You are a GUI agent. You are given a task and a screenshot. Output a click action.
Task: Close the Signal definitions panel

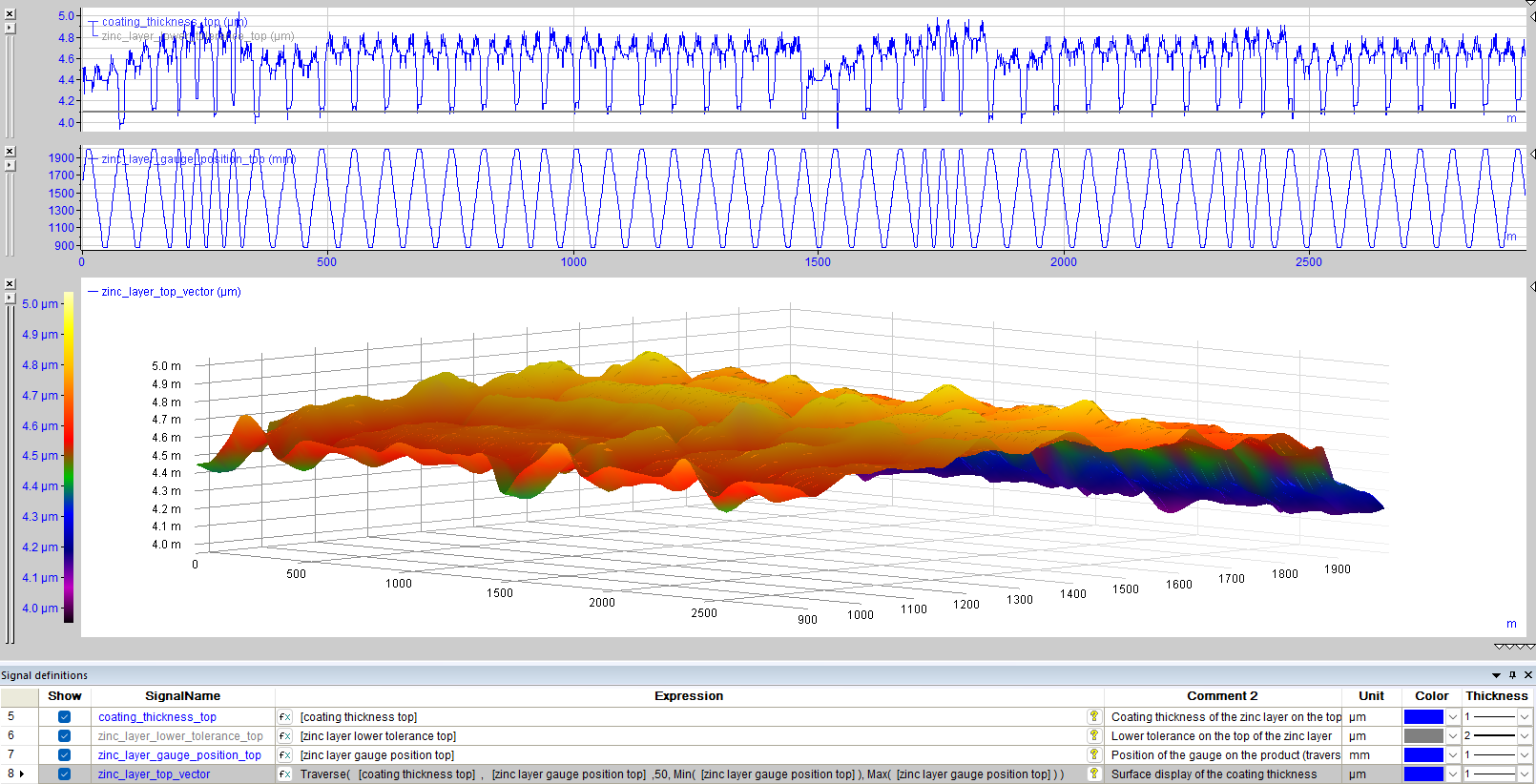point(1528,675)
